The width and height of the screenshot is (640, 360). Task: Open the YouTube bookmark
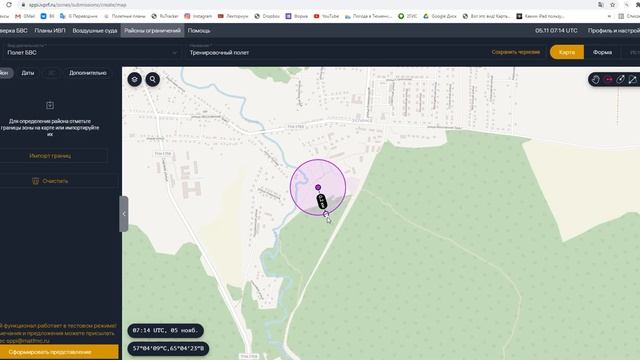(x=326, y=16)
